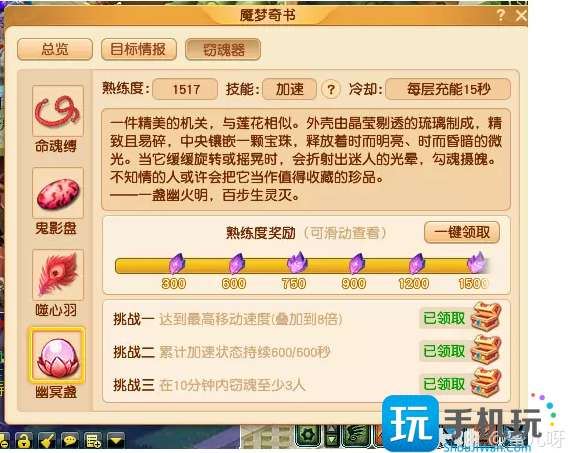The height and width of the screenshot is (453, 568).
Task: Switch to the 窃魂器 tab
Action: point(223,49)
